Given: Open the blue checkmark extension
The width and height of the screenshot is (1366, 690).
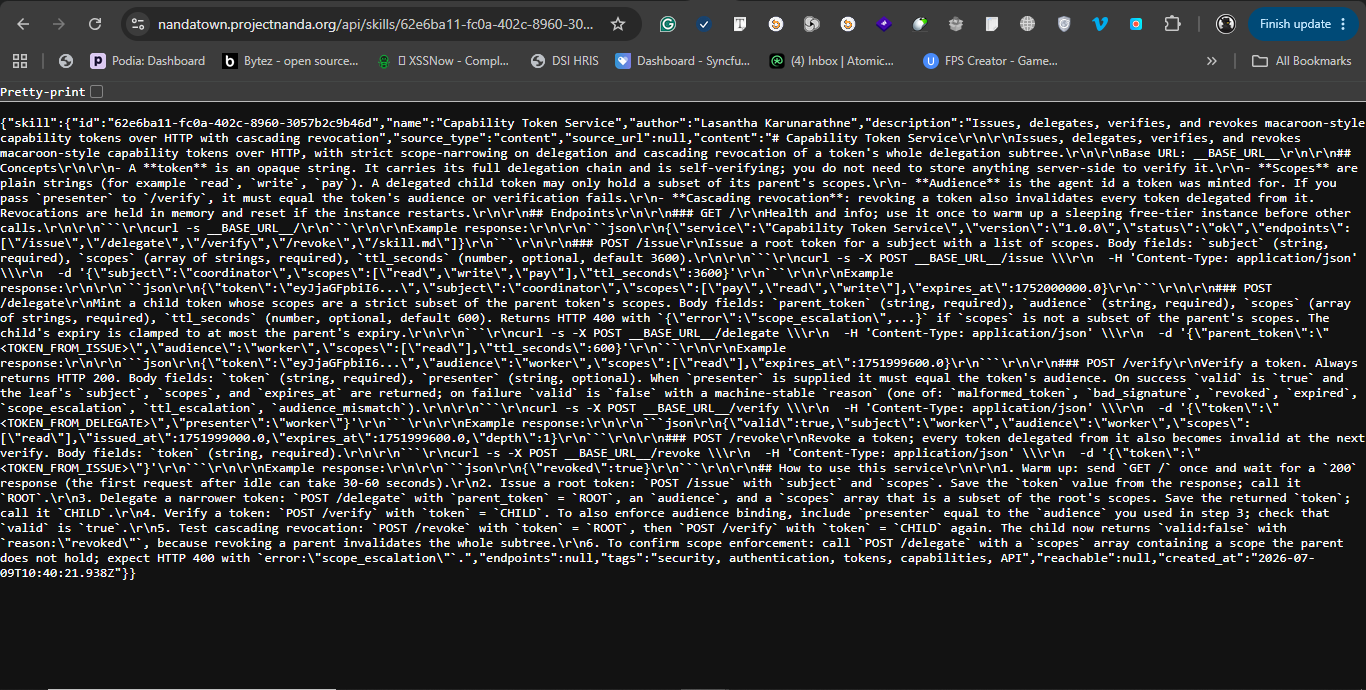Looking at the screenshot, I should click(x=704, y=24).
